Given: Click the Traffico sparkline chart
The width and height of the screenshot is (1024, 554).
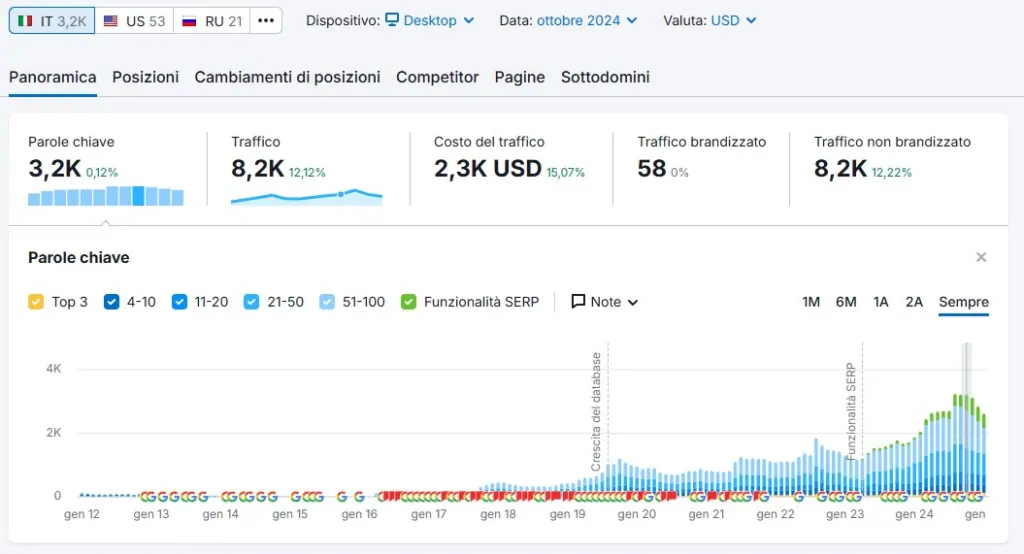Looking at the screenshot, I should pos(307,196).
